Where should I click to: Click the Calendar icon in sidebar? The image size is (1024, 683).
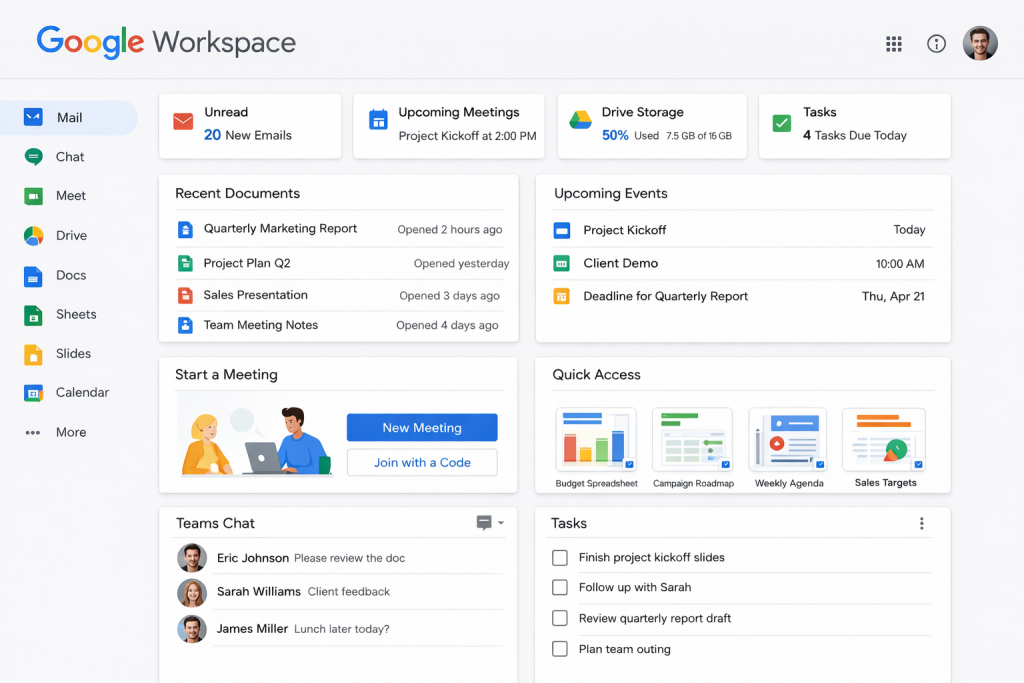[x=34, y=393]
